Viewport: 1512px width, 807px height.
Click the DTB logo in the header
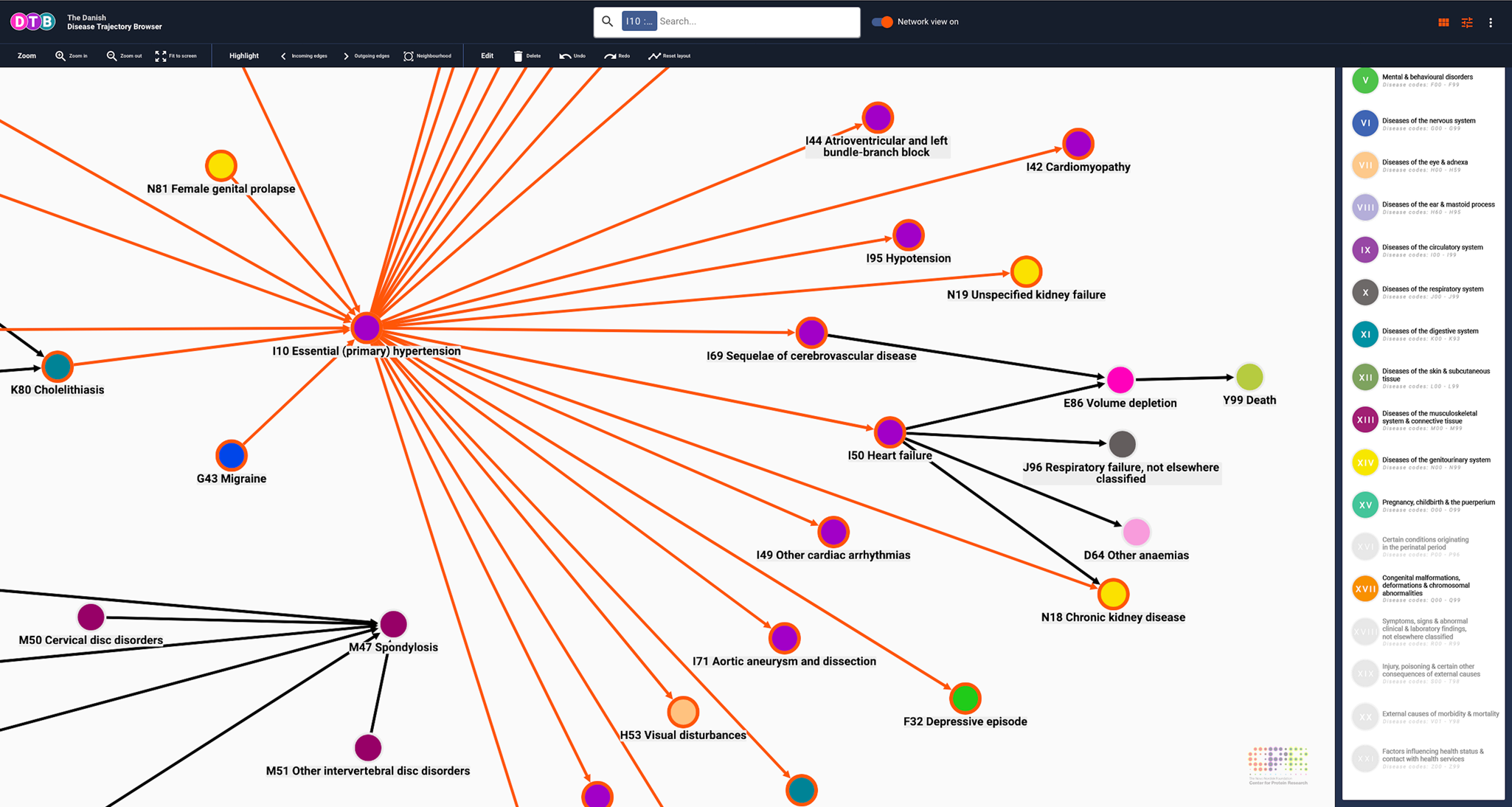coord(32,21)
